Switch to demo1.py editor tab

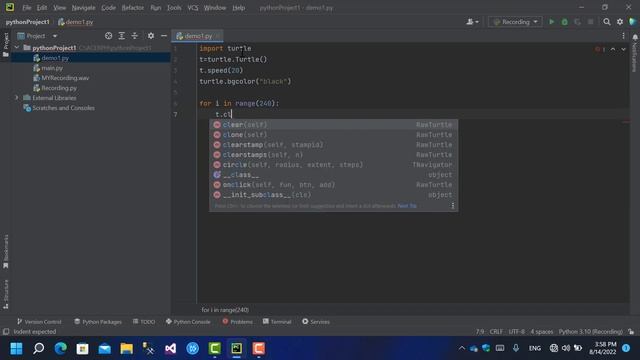(x=198, y=36)
